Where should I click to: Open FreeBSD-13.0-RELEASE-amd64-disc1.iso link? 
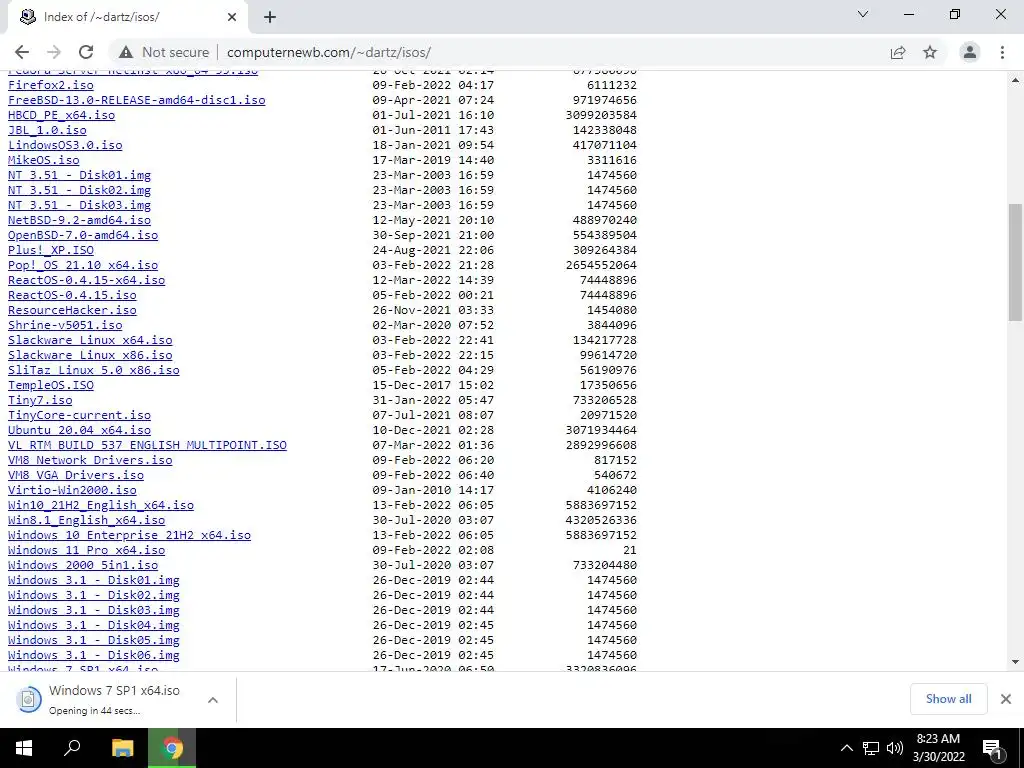136,100
